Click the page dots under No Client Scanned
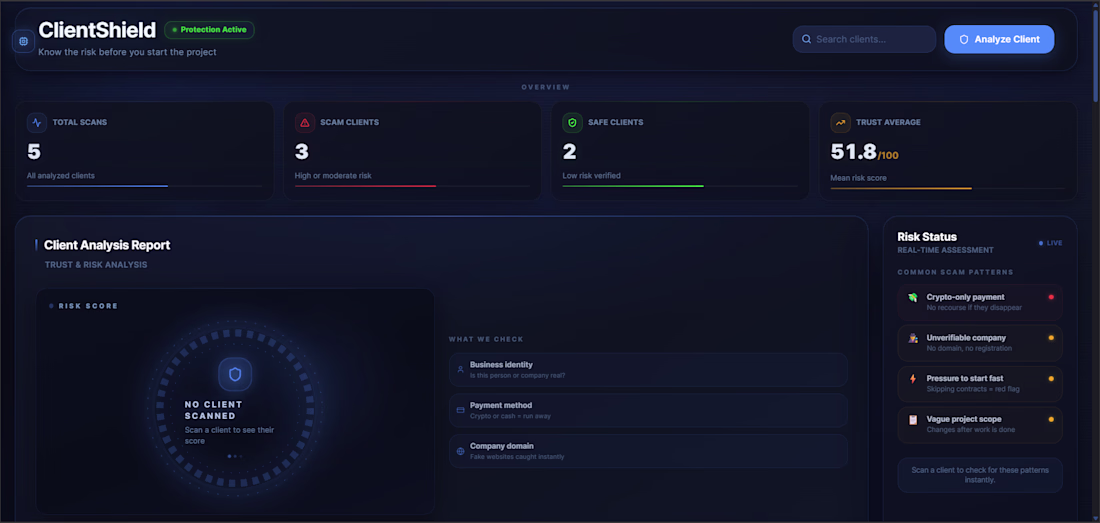Image resolution: width=1100 pixels, height=523 pixels. tap(235, 456)
